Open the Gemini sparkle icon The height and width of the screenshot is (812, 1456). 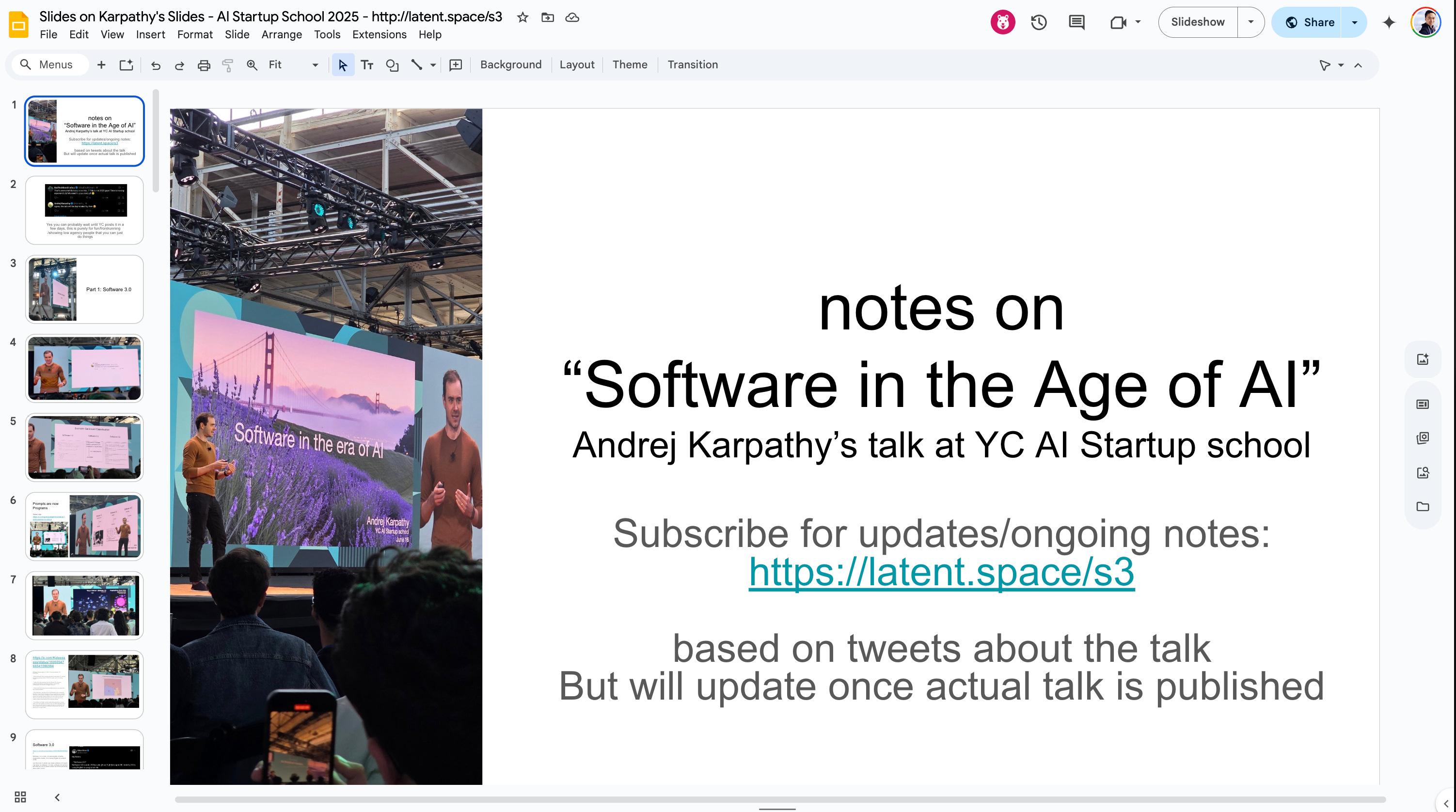(1389, 22)
